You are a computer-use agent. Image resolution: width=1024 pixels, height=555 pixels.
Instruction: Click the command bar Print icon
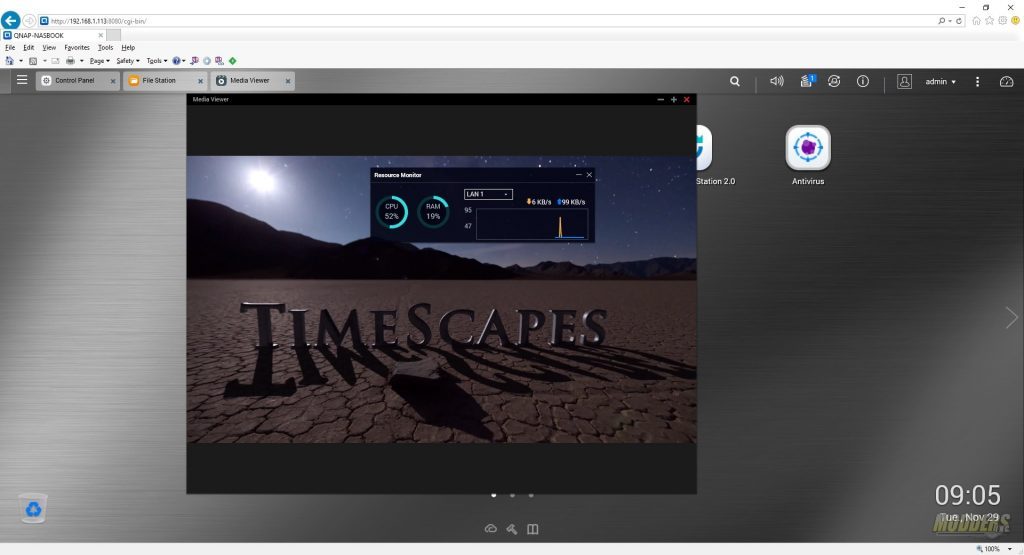tap(70, 61)
